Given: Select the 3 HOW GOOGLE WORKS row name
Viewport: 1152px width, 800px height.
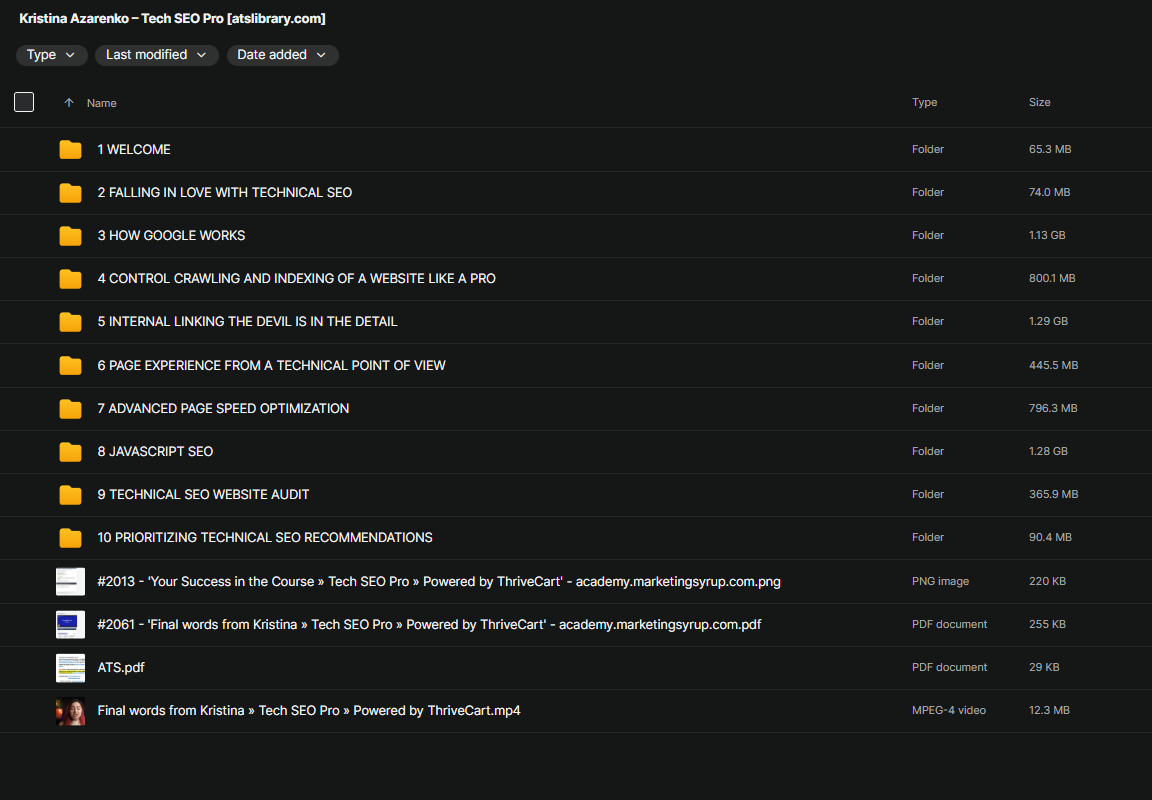Looking at the screenshot, I should point(171,235).
